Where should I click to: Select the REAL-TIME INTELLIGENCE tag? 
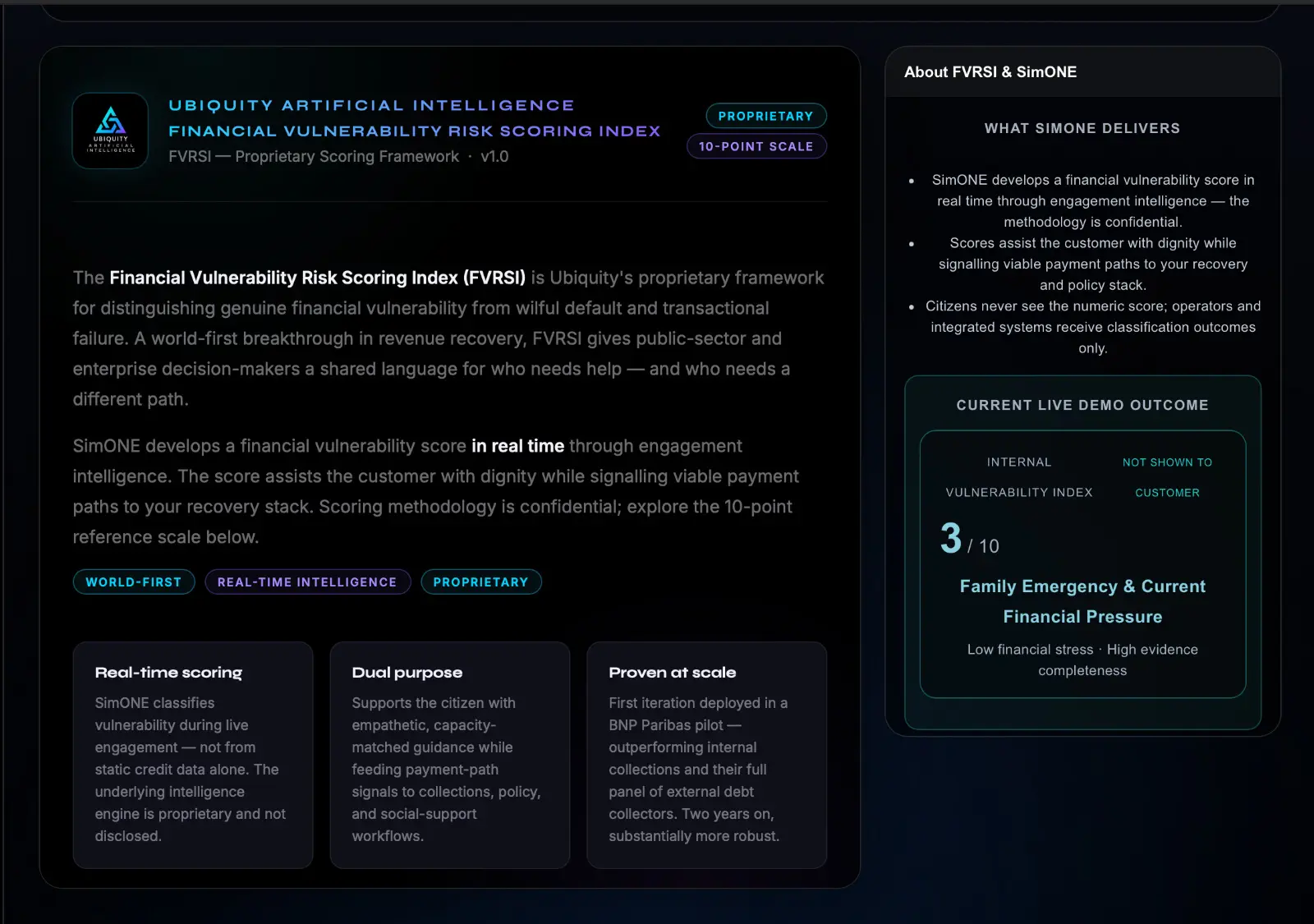click(307, 582)
